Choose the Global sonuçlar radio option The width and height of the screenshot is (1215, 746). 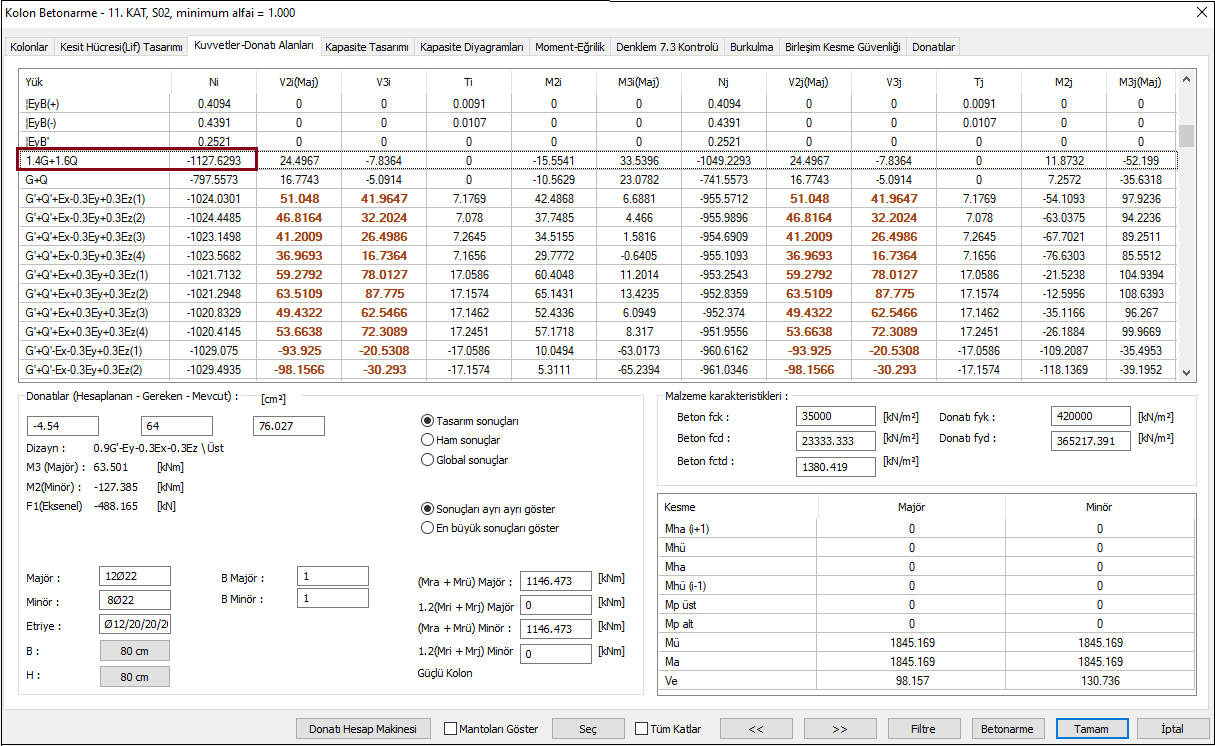428,460
